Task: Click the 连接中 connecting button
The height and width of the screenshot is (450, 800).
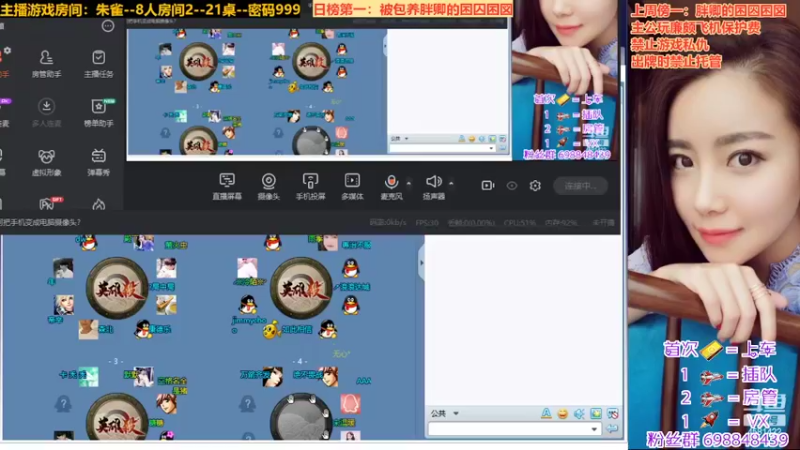Action: click(x=581, y=186)
